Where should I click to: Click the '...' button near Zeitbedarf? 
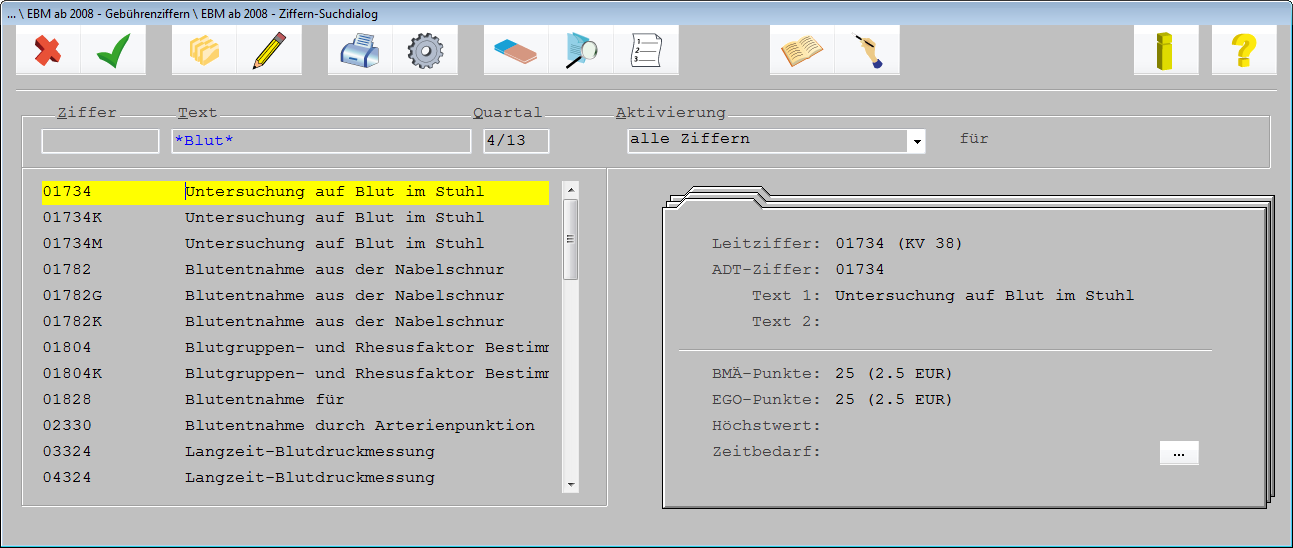tap(1179, 453)
